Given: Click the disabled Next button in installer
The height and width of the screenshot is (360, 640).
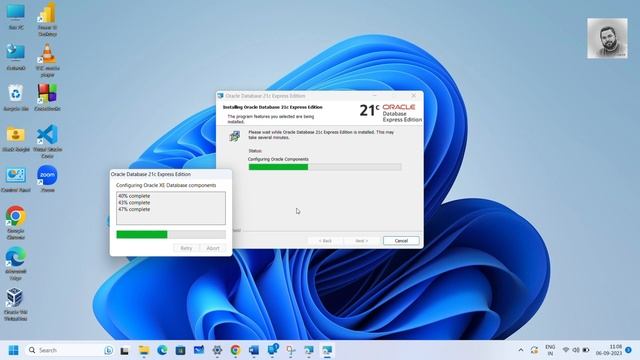Looking at the screenshot, I should [362, 241].
